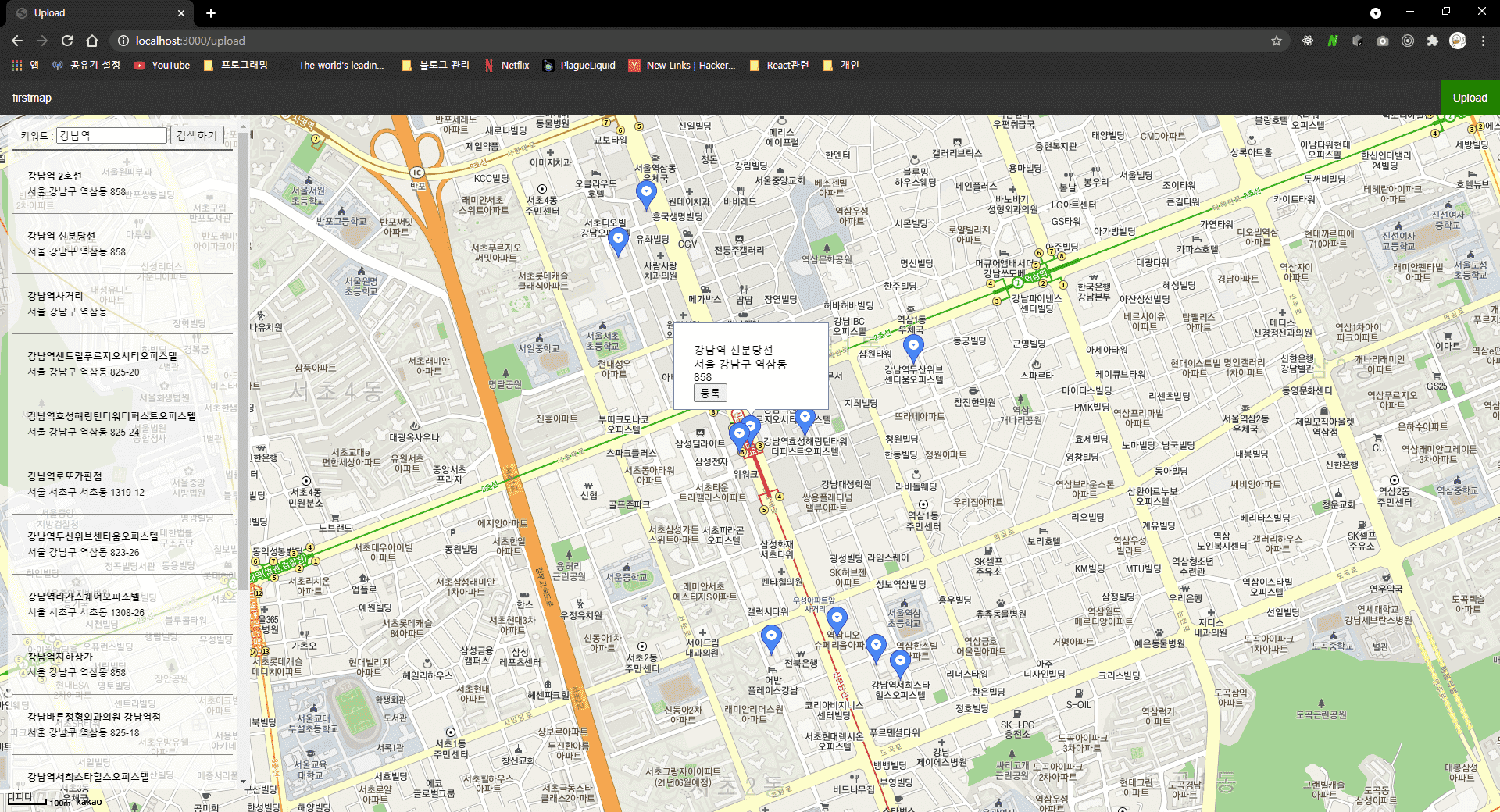Image resolution: width=1500 pixels, height=812 pixels.
Task: Select the marker above 강남역효성해링턴타워 label
Action: point(805,421)
